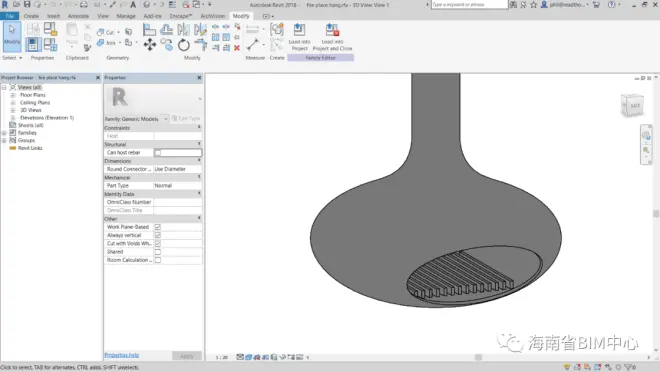Close the Project Browser panel
Viewport: 660px width, 372px height.
[x=98, y=78]
